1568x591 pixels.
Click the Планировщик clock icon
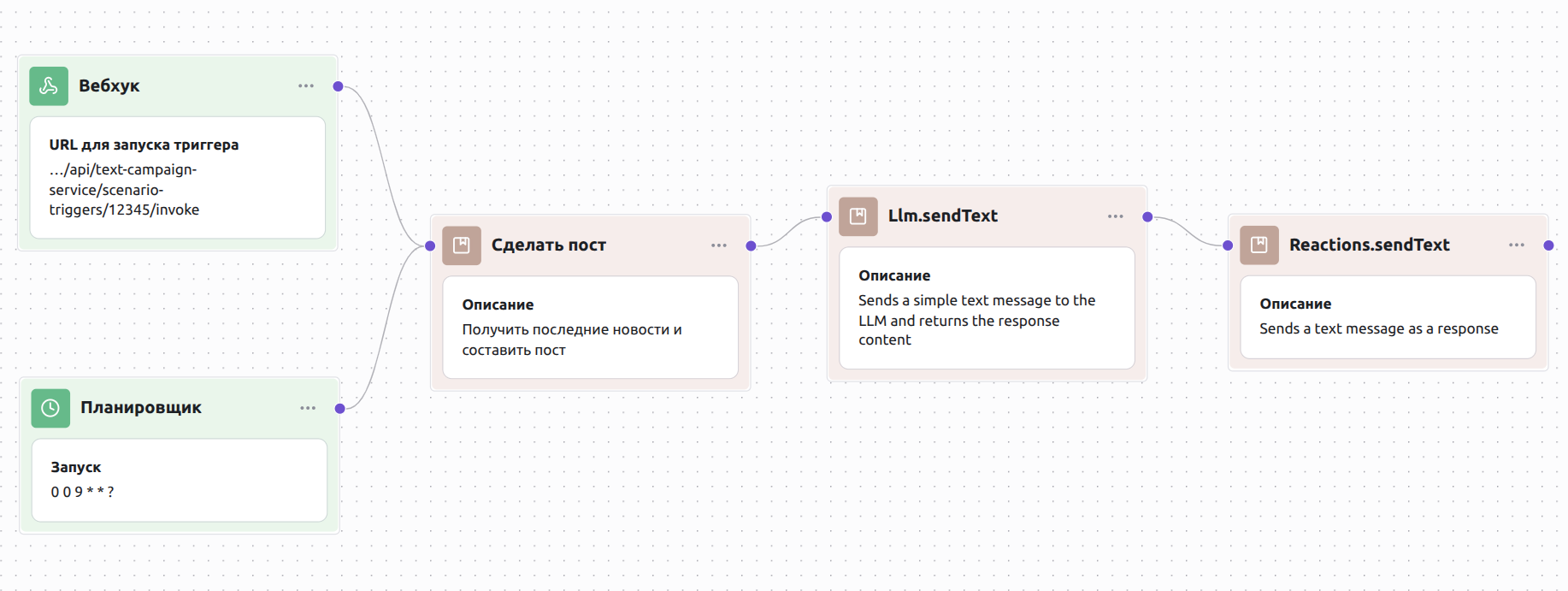50,408
